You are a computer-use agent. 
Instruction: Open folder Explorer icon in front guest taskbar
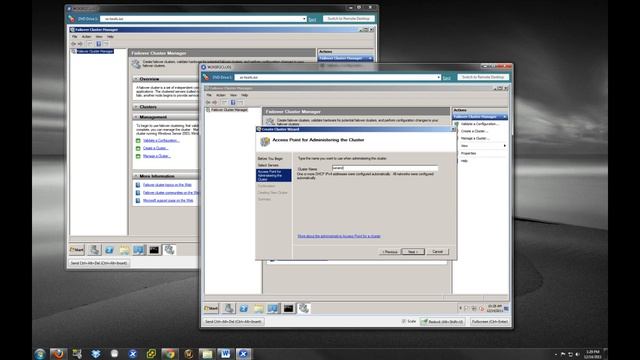point(258,309)
